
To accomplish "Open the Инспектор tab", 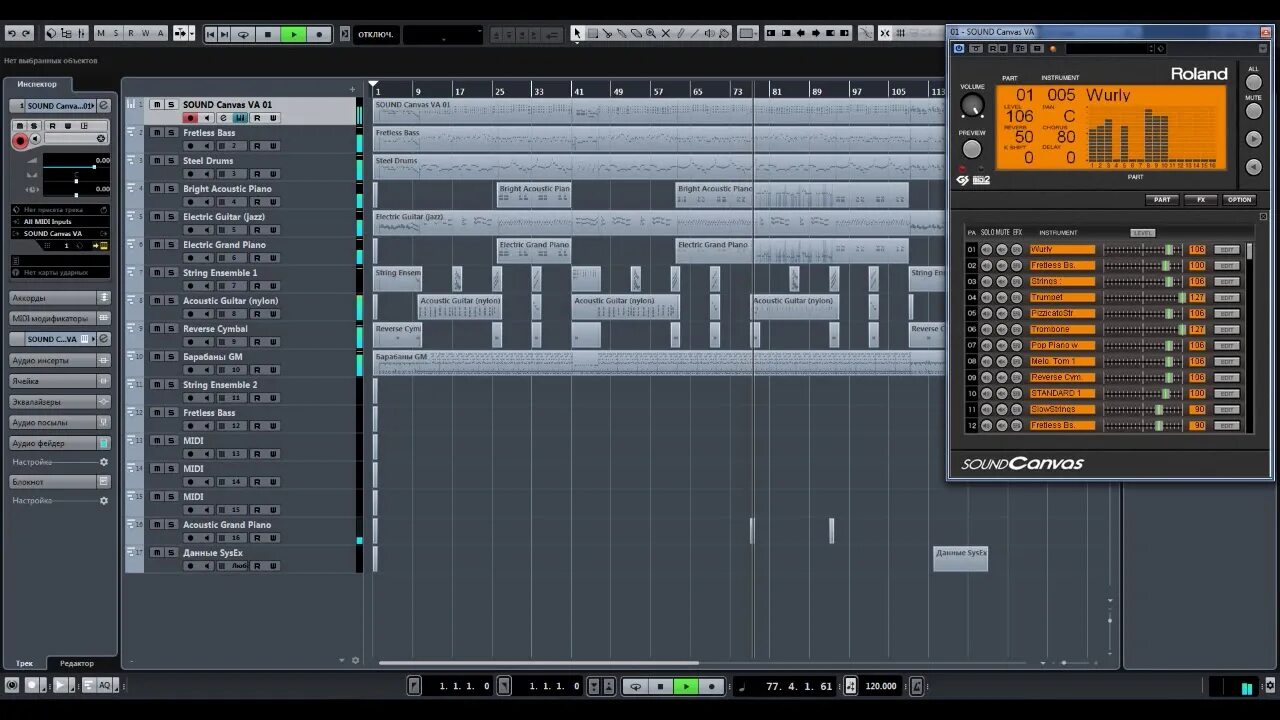I will (x=38, y=84).
